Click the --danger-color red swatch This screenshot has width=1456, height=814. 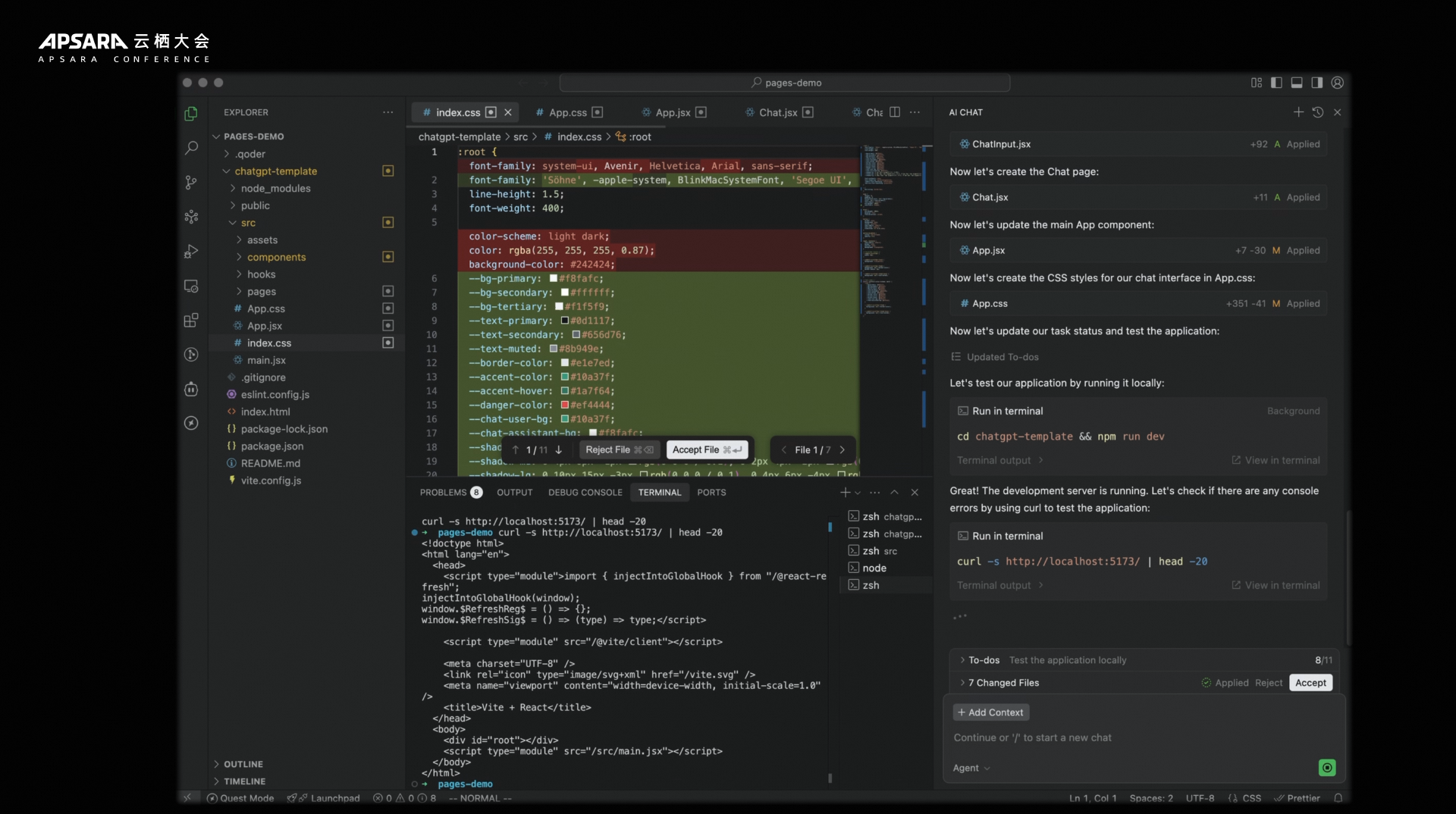(565, 405)
